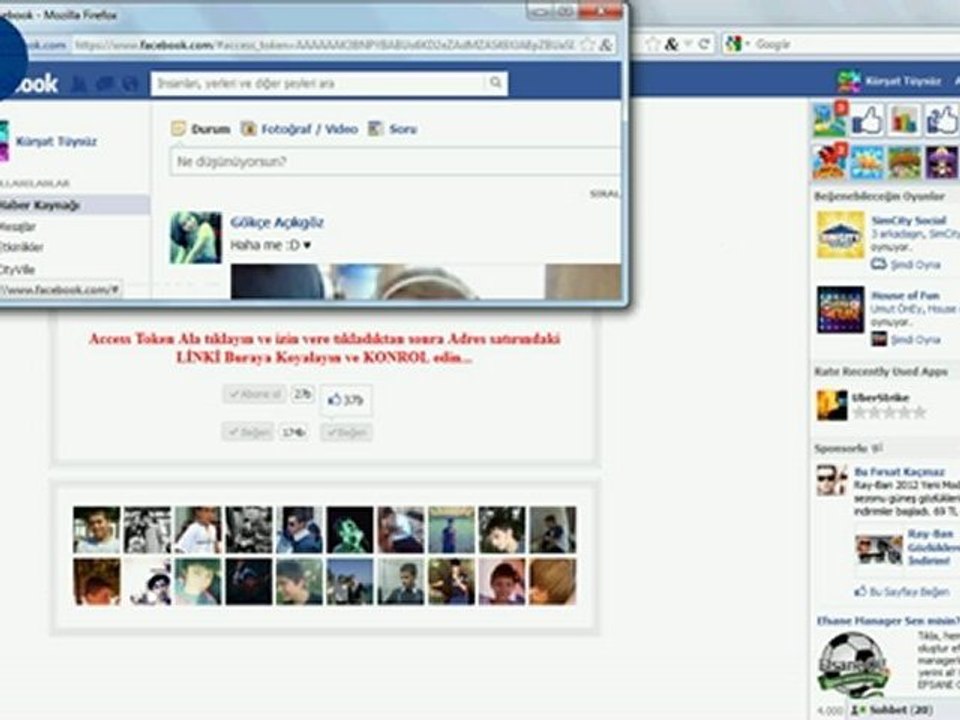Open dropdown arrow next to & icon in background window
Viewport: 960px width, 720px height.
point(688,43)
